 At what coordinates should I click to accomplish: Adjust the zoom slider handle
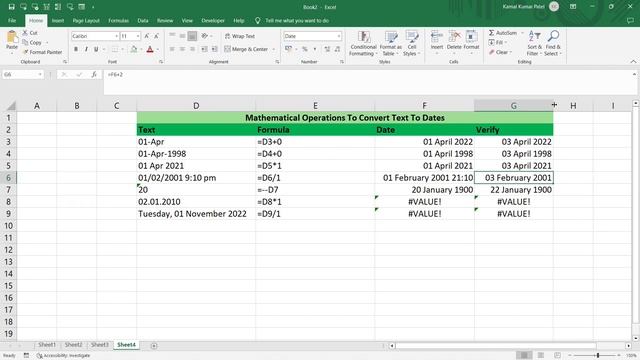click(x=598, y=356)
